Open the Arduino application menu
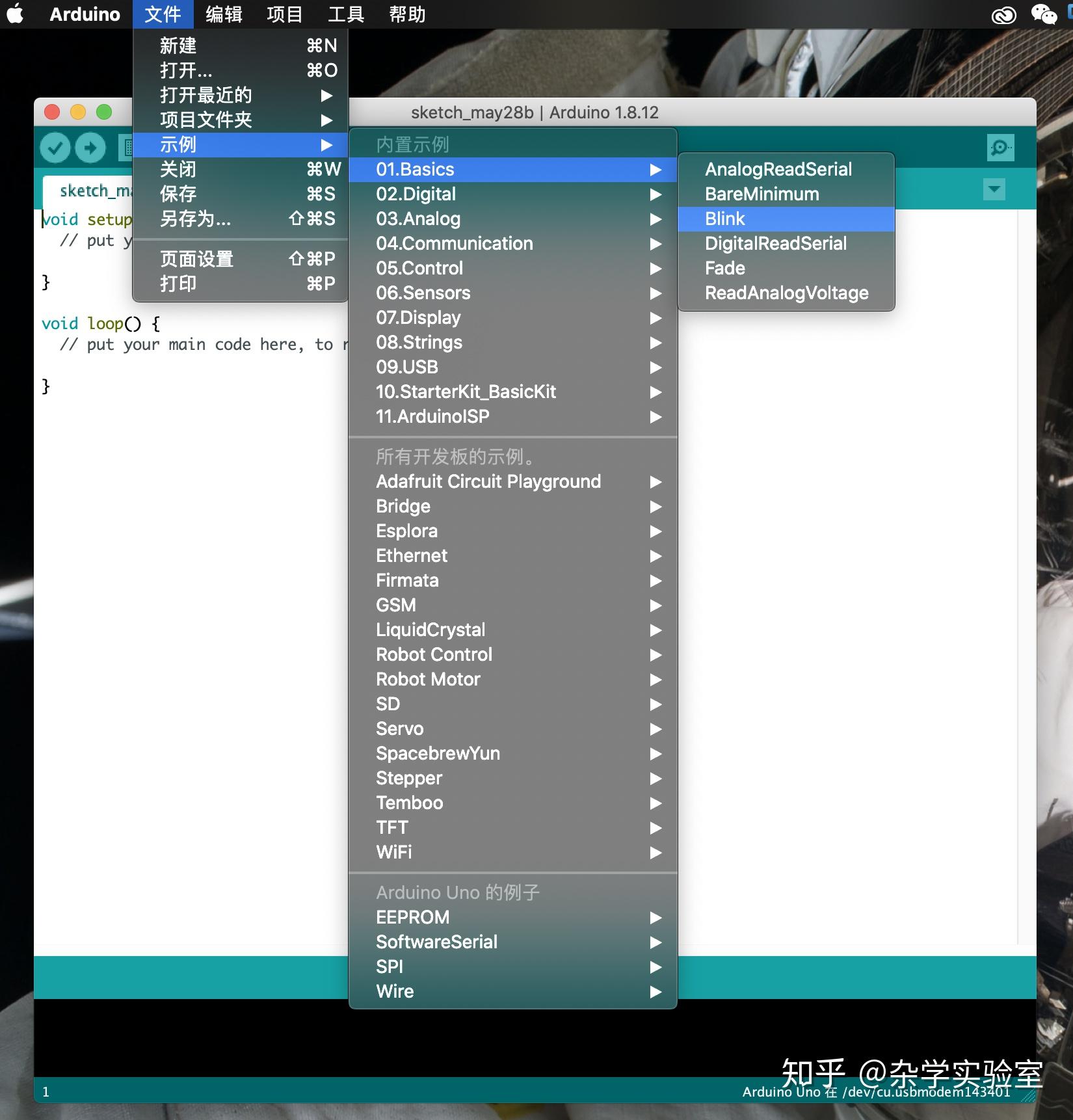Viewport: 1073px width, 1120px height. point(85,14)
